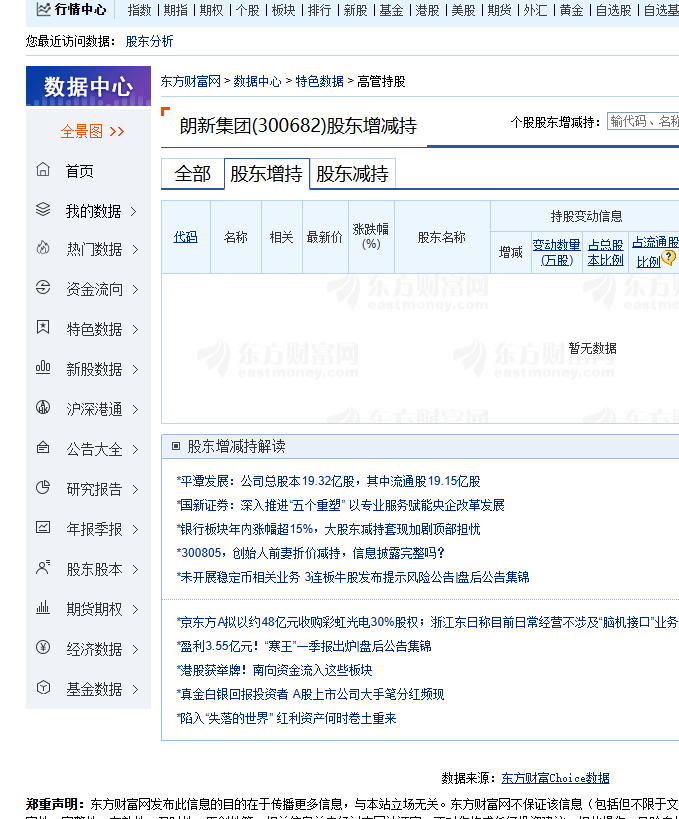Open 基金 in the top navigation
The image size is (679, 819).
(x=391, y=10)
